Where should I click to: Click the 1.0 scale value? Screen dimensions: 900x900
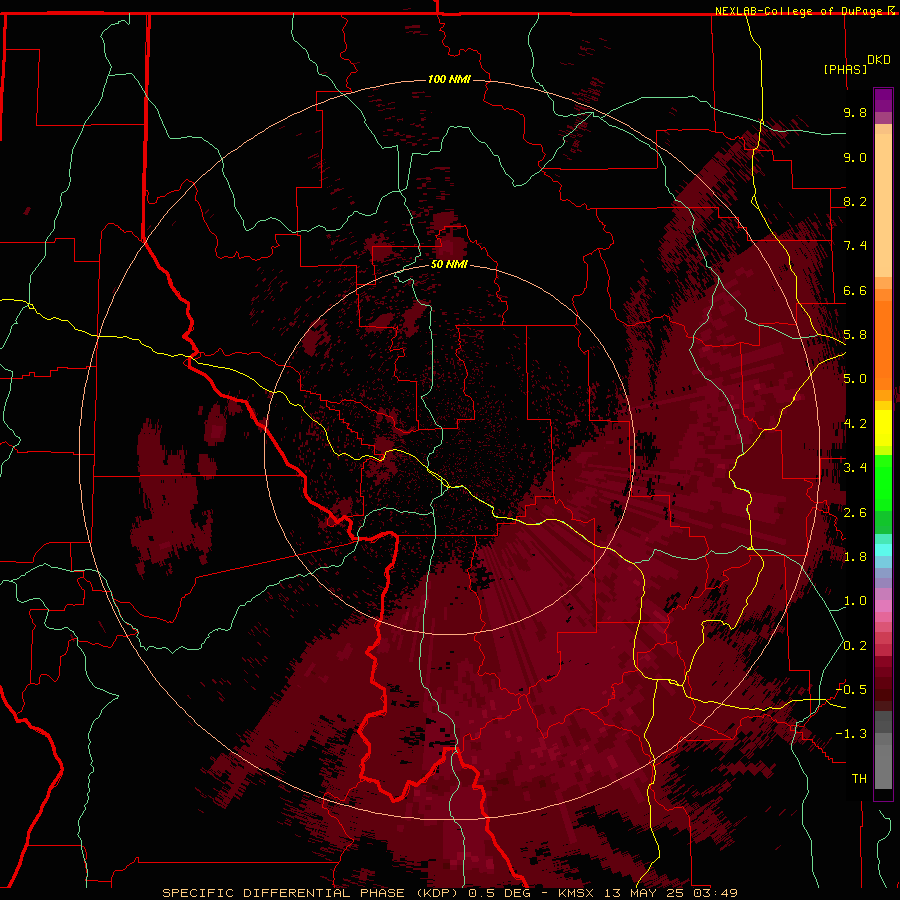click(x=855, y=601)
